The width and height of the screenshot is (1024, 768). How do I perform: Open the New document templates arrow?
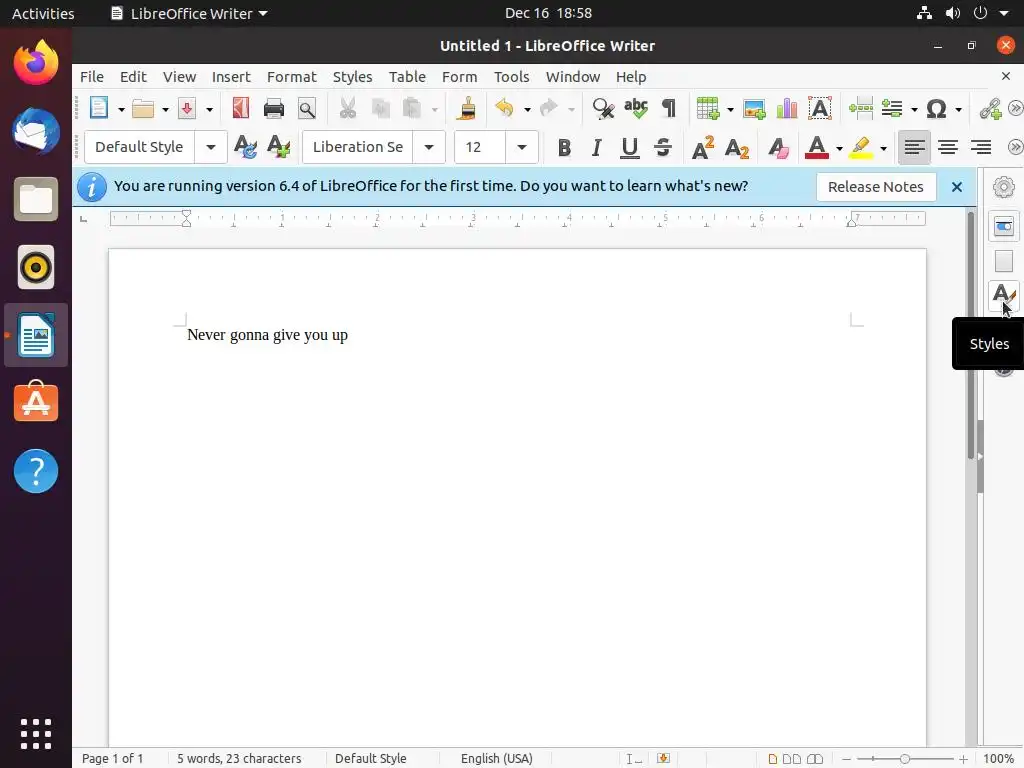click(121, 109)
